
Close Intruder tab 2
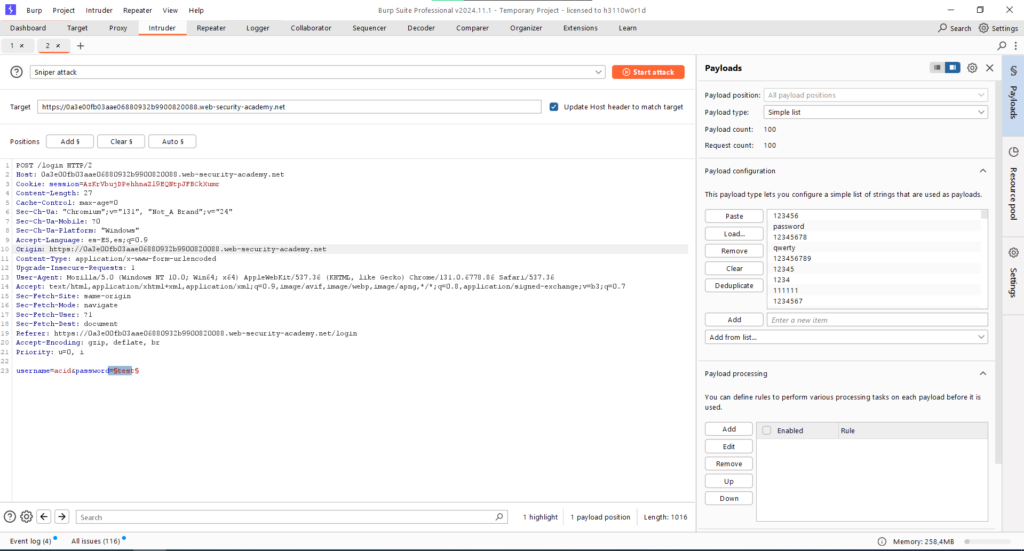(57, 46)
